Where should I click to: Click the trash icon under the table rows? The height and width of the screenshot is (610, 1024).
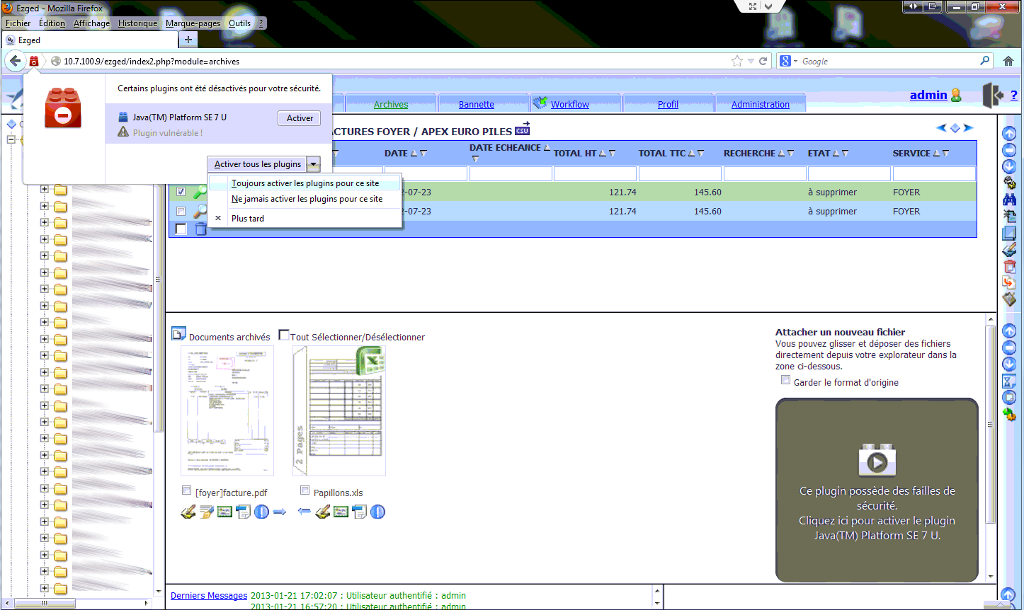[200, 229]
